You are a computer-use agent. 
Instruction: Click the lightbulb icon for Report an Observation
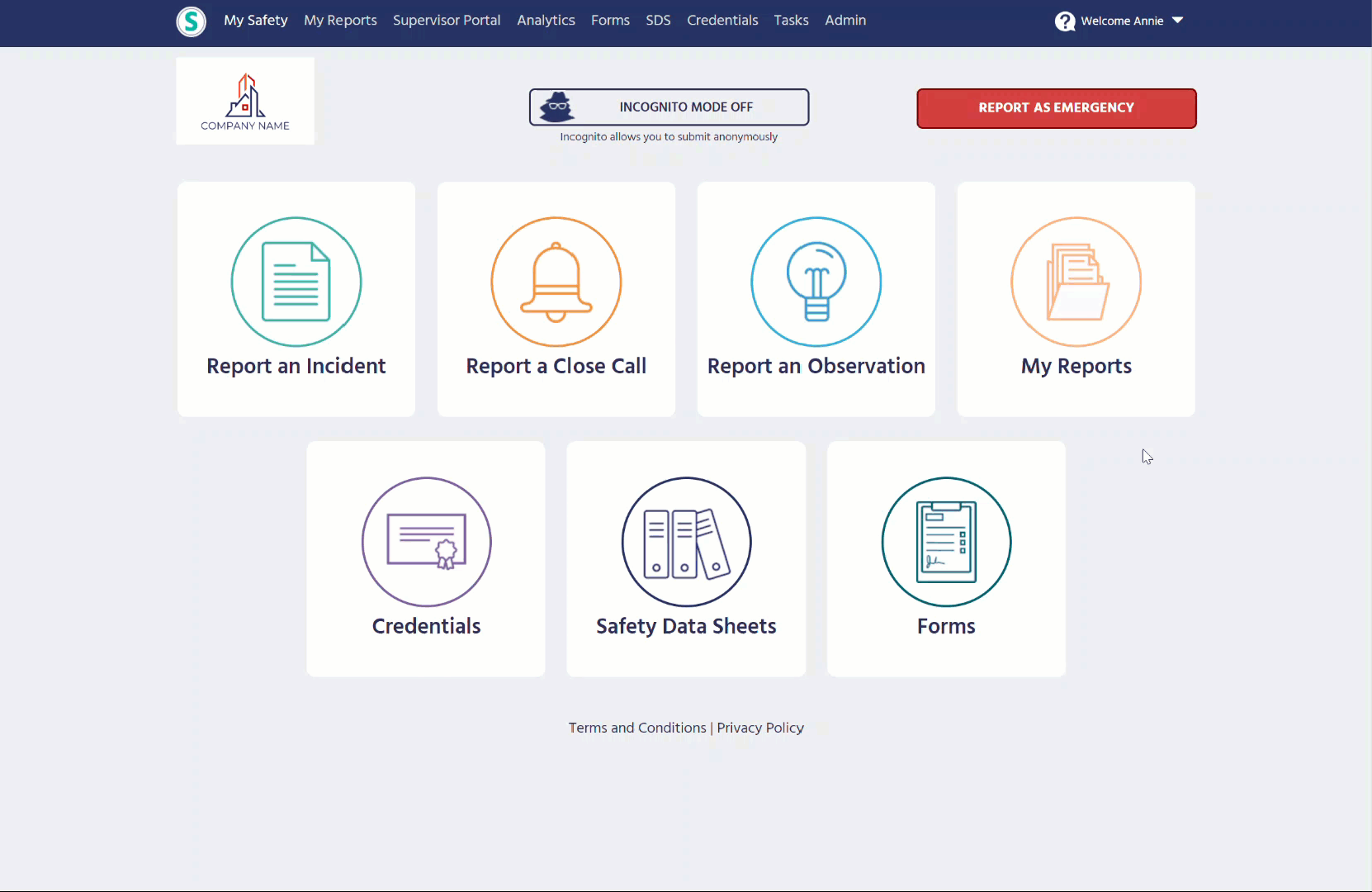pos(816,282)
